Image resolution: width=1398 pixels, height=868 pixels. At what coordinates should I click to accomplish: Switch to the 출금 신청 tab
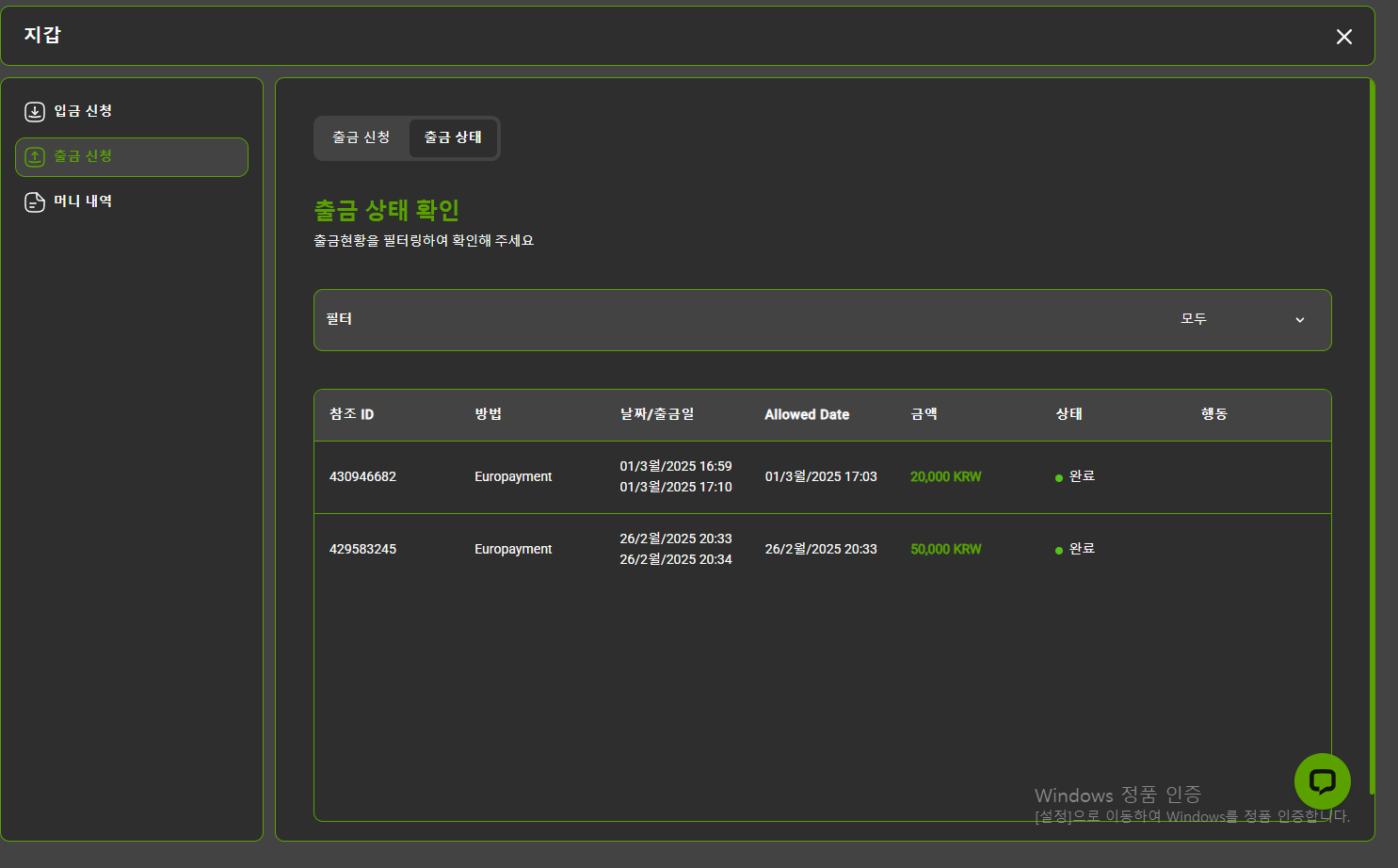[x=362, y=137]
